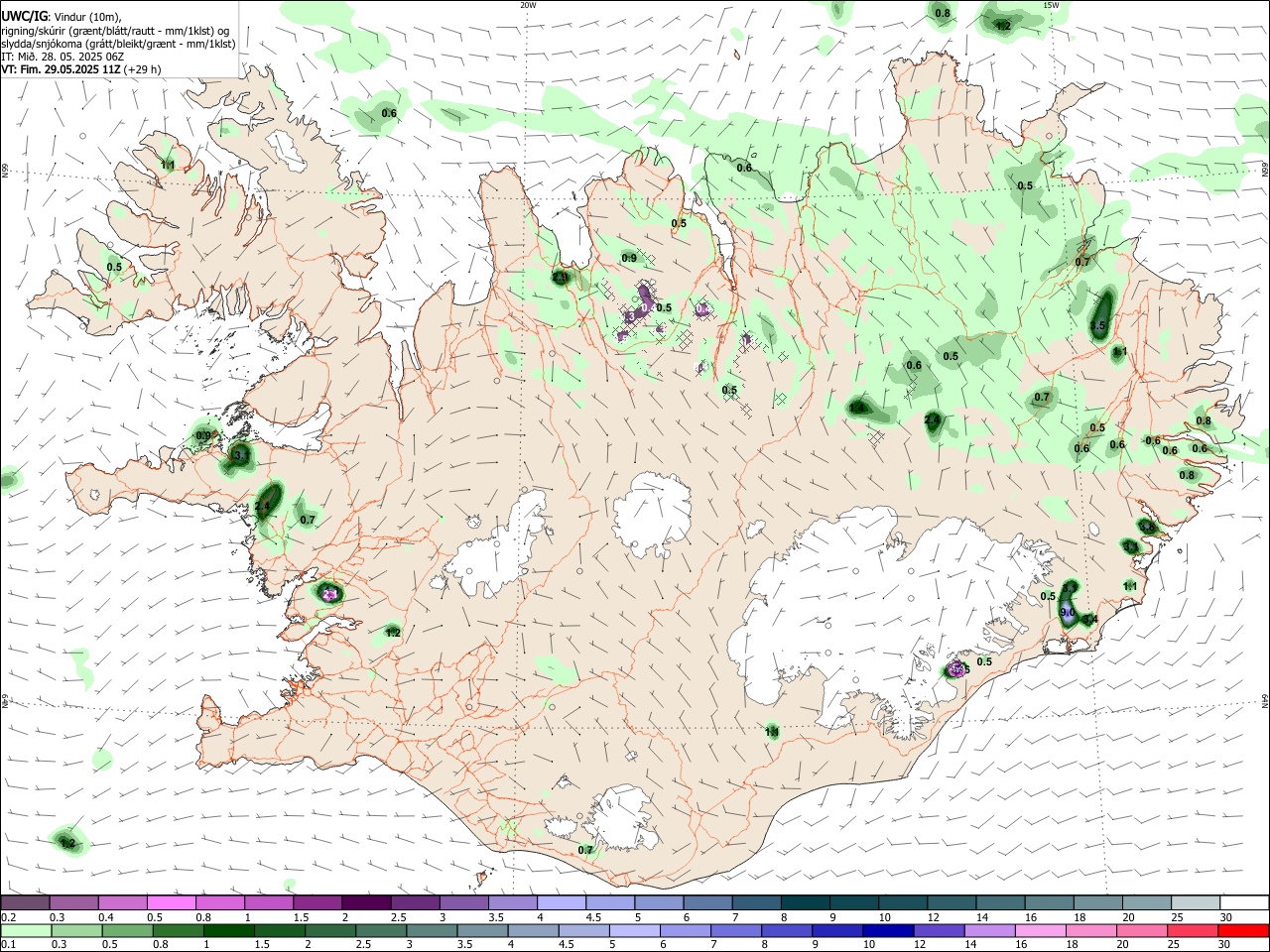Select the 'slydda/snjókoma' legend description line
The width and height of the screenshot is (1270, 952).
coord(118,44)
